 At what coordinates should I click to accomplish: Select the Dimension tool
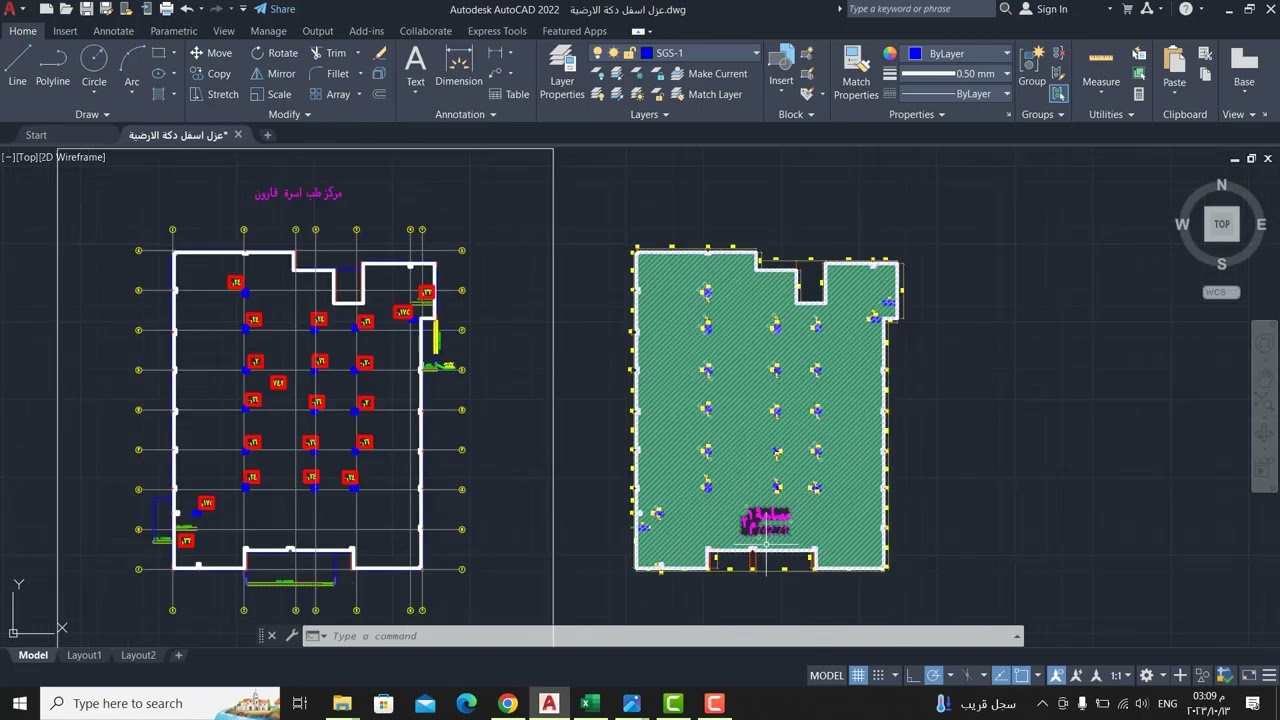(459, 66)
